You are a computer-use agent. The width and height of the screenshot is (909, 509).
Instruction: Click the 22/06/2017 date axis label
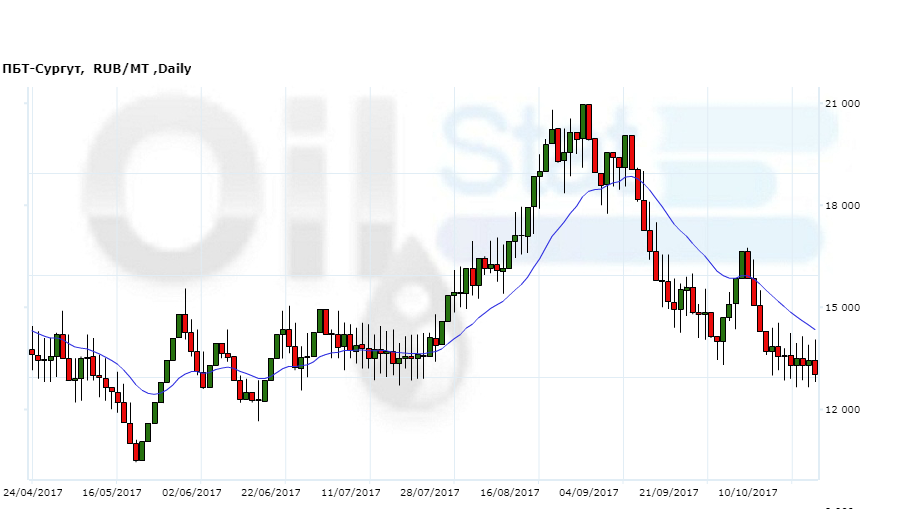click(271, 493)
